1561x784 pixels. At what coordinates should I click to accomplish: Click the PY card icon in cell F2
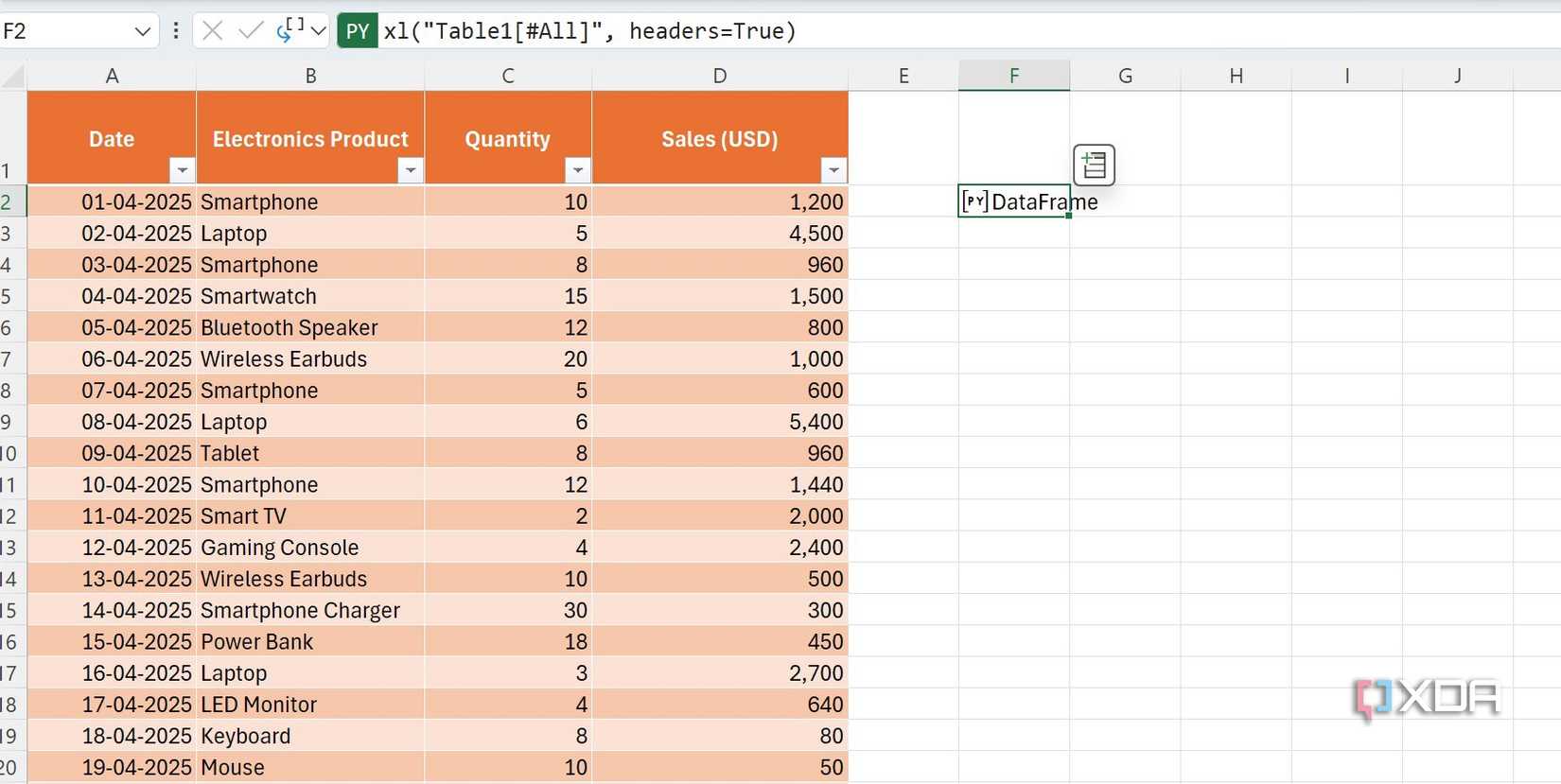tap(974, 200)
